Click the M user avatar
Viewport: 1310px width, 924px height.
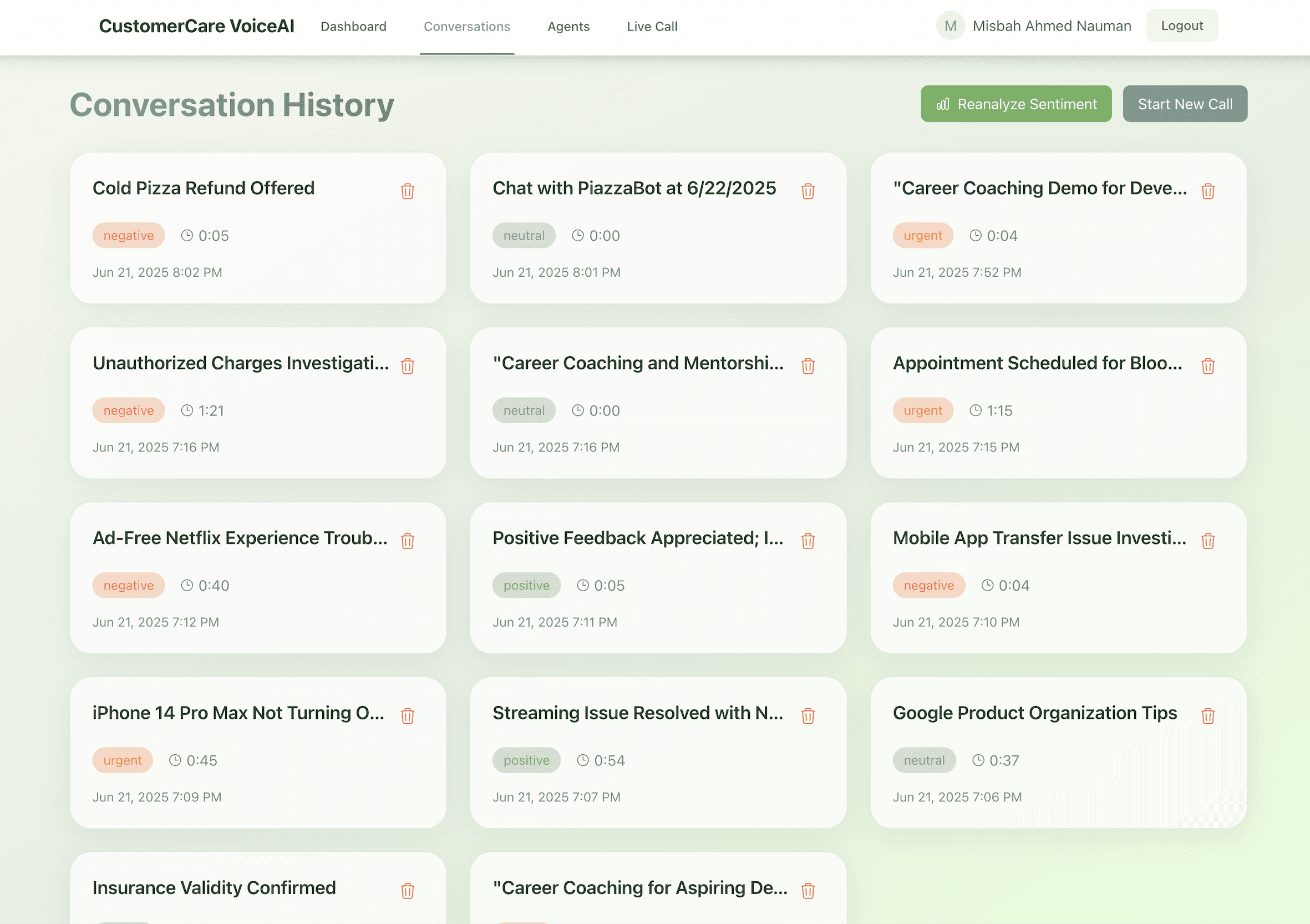pos(950,26)
